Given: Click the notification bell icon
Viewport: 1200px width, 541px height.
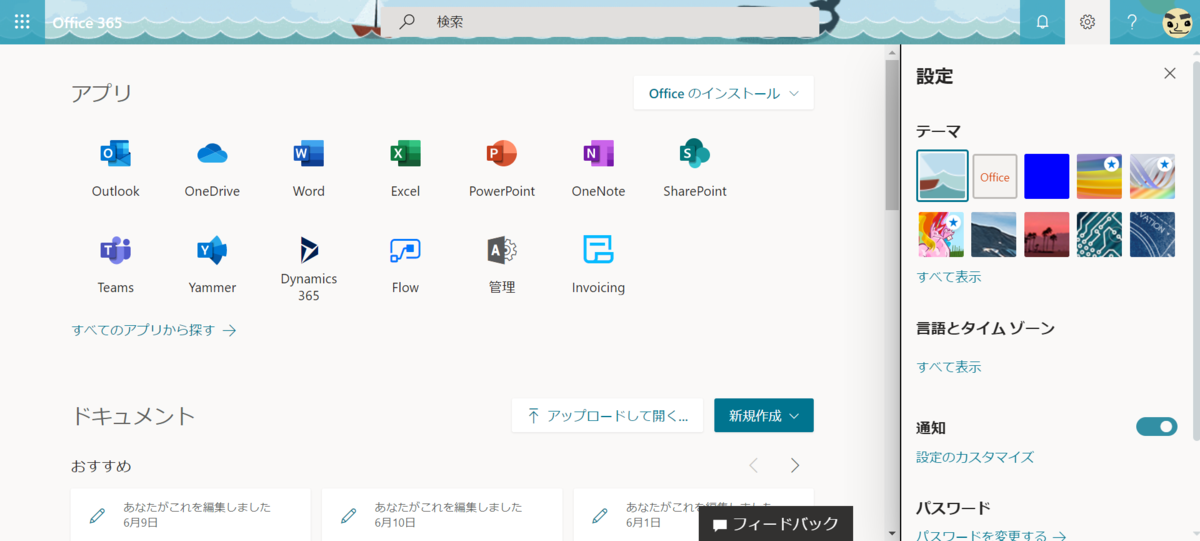Looking at the screenshot, I should pos(1042,22).
